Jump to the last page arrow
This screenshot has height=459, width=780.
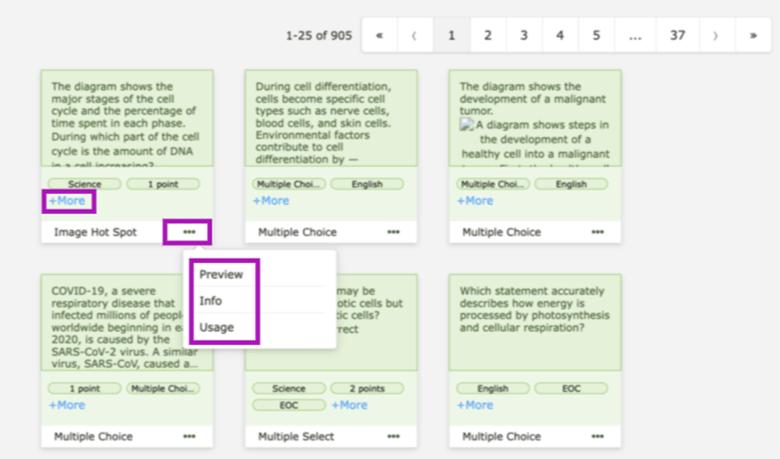pyautogui.click(x=752, y=36)
